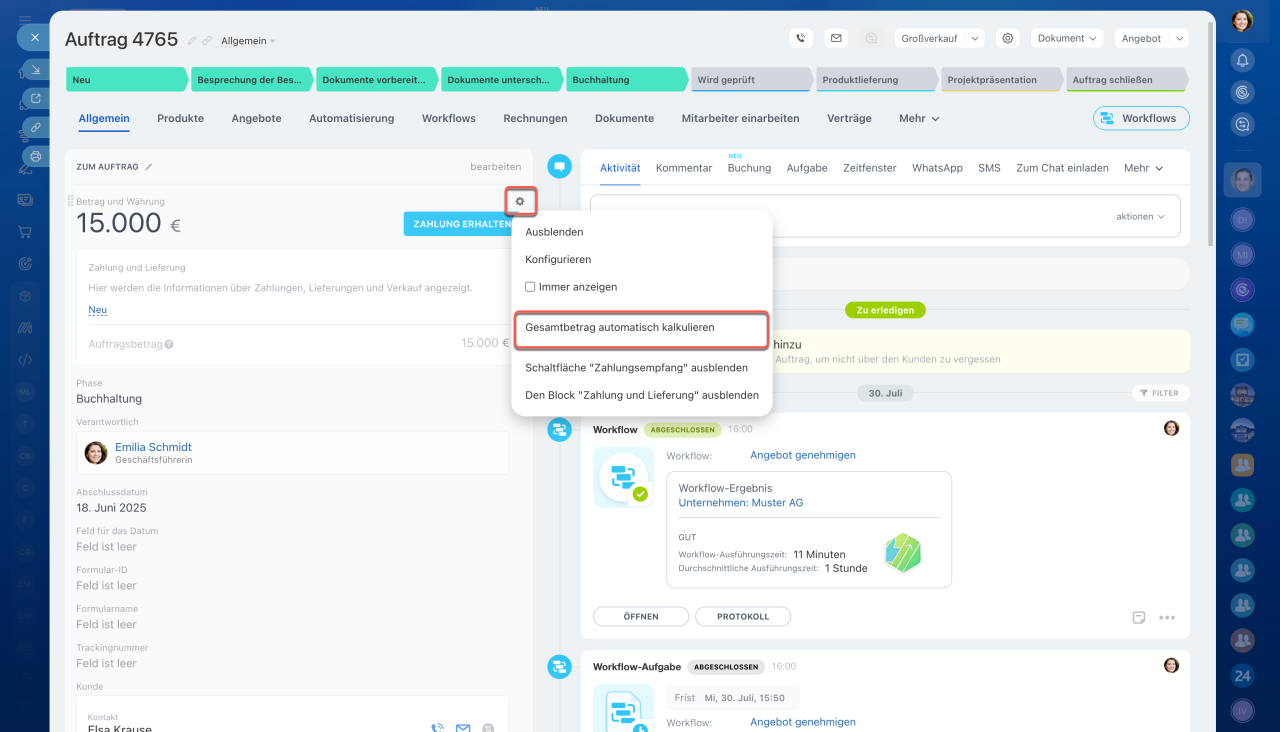This screenshot has height=732, width=1280.
Task: Open notifications bell in right sidebar
Action: coord(1242,60)
